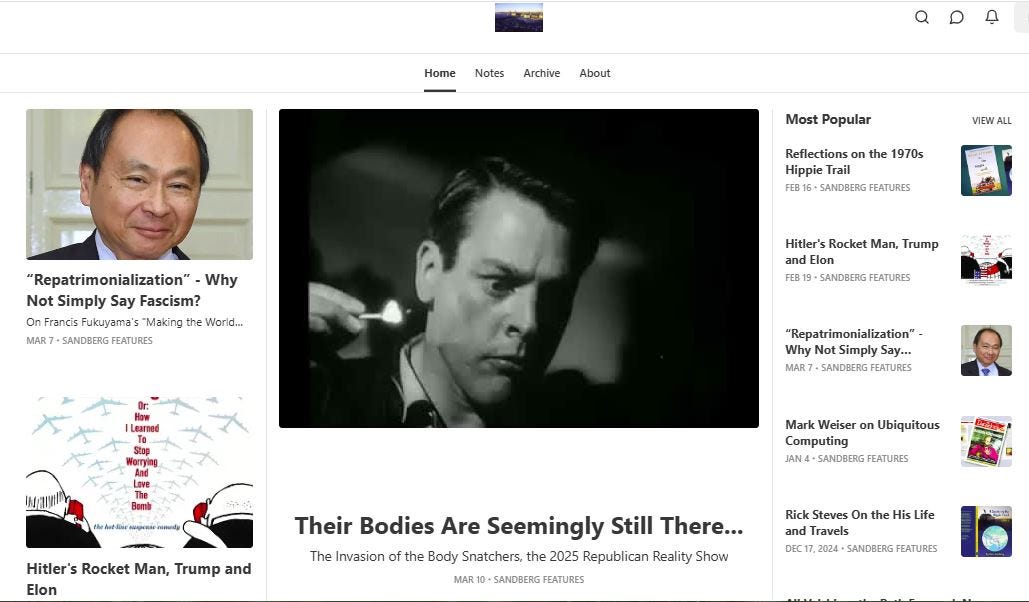Click VIEW ALL in Most Popular
The image size is (1029, 602).
992,121
